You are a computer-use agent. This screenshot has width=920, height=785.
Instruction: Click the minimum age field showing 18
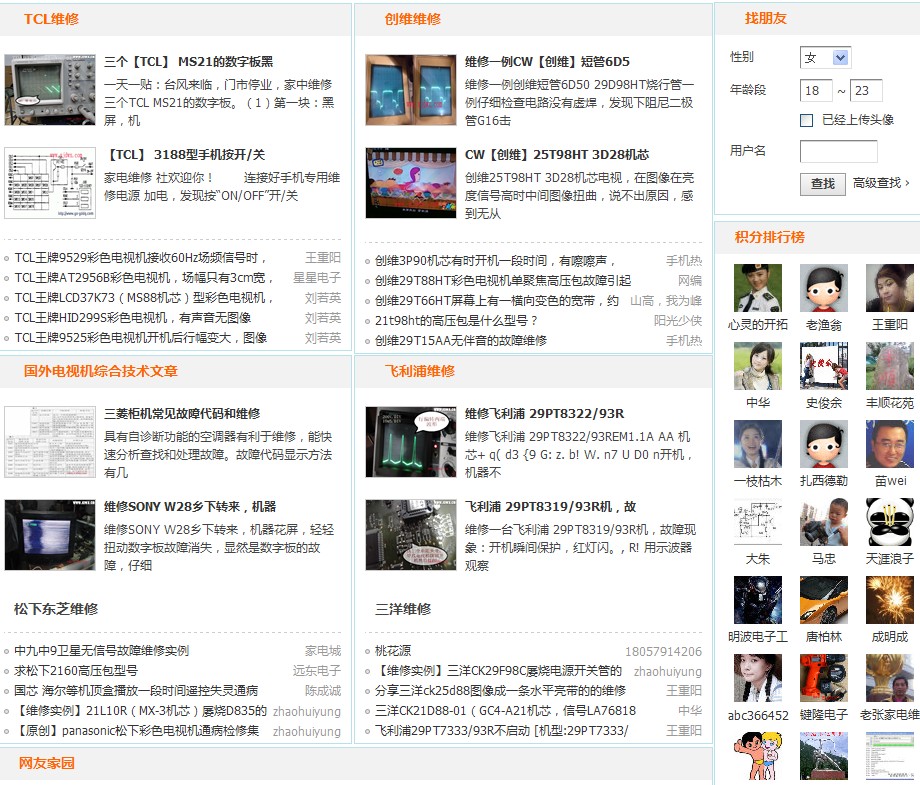(x=816, y=90)
